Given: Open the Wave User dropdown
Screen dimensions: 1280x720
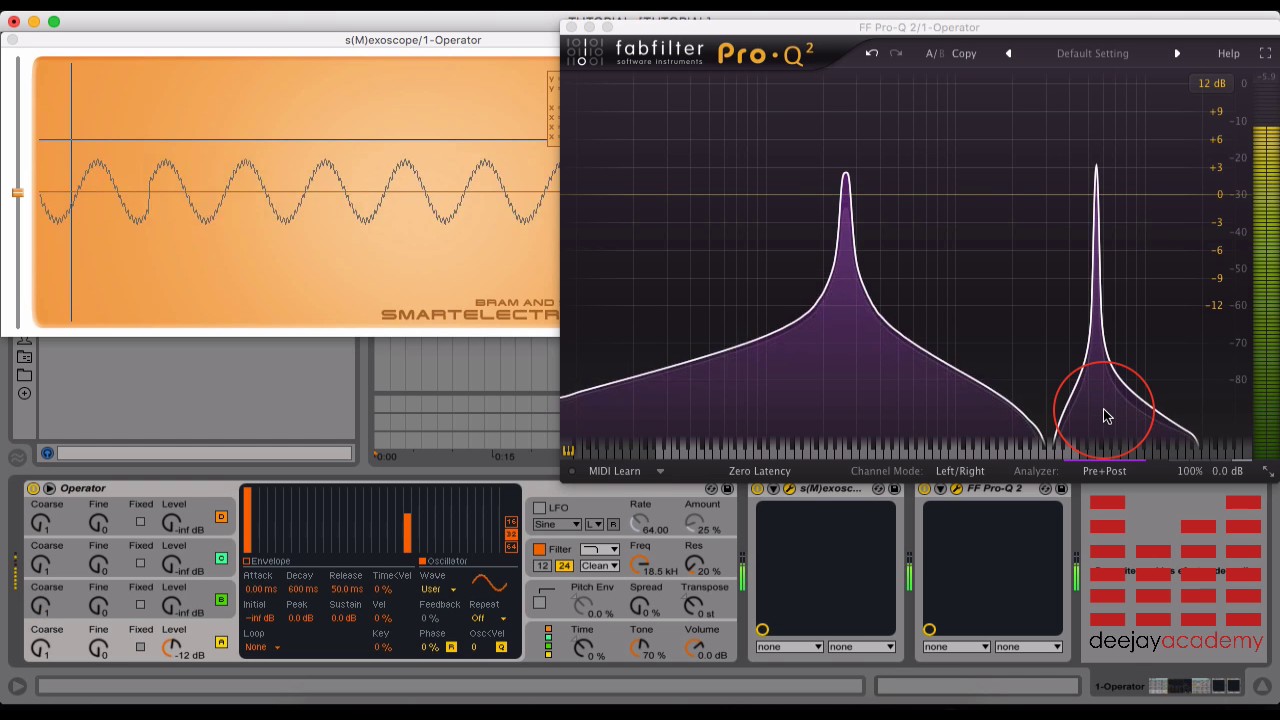Looking at the screenshot, I should pyautogui.click(x=438, y=589).
